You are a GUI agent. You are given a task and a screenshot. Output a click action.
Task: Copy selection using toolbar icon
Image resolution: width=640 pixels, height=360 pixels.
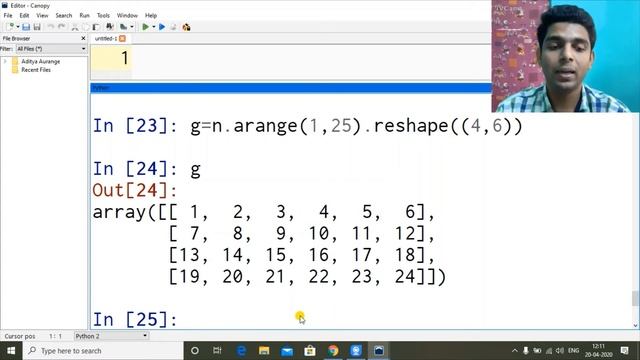(x=85, y=27)
